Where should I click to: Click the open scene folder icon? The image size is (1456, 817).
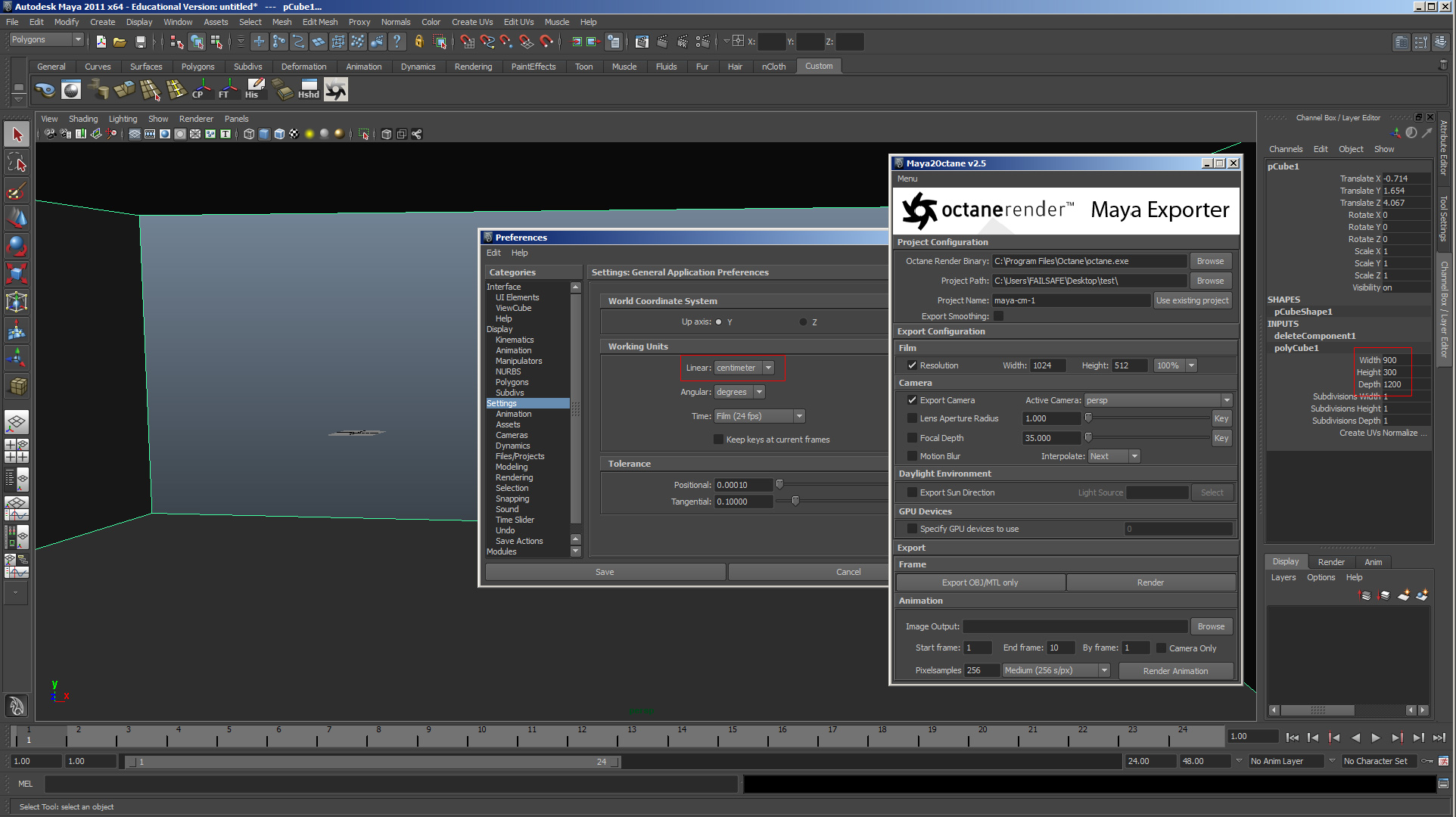pos(120,42)
